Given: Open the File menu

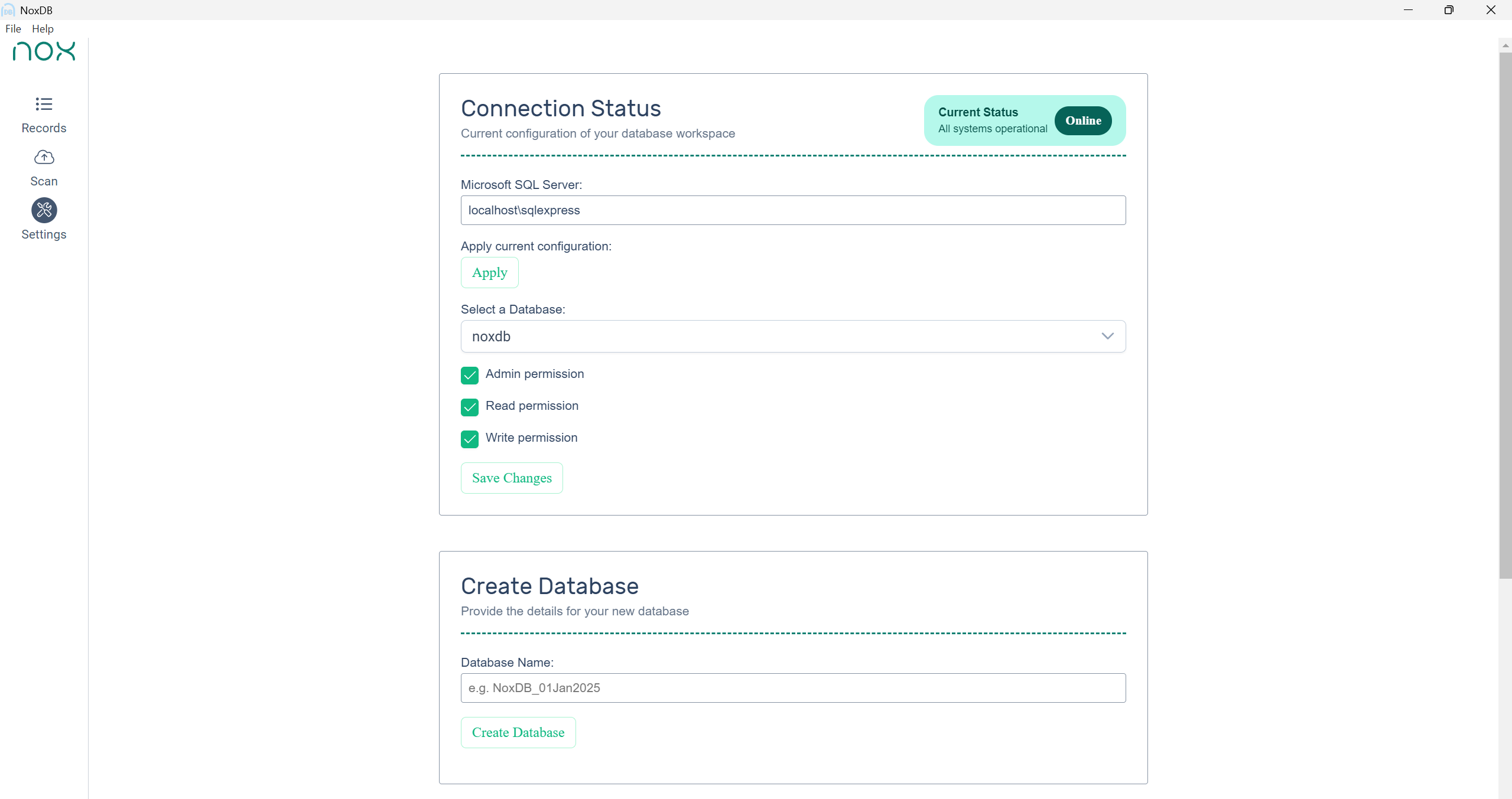Looking at the screenshot, I should click(13, 28).
